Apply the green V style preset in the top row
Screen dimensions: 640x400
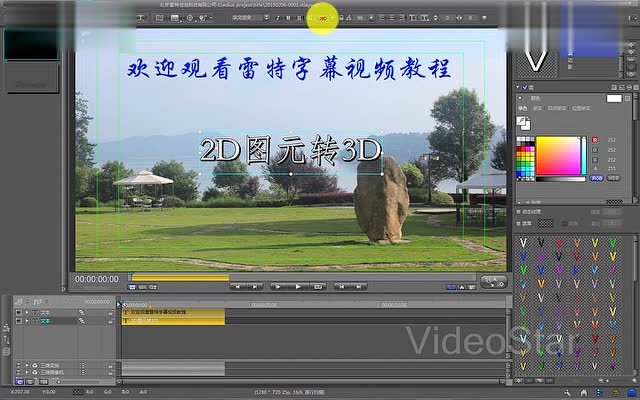[x=613, y=243]
